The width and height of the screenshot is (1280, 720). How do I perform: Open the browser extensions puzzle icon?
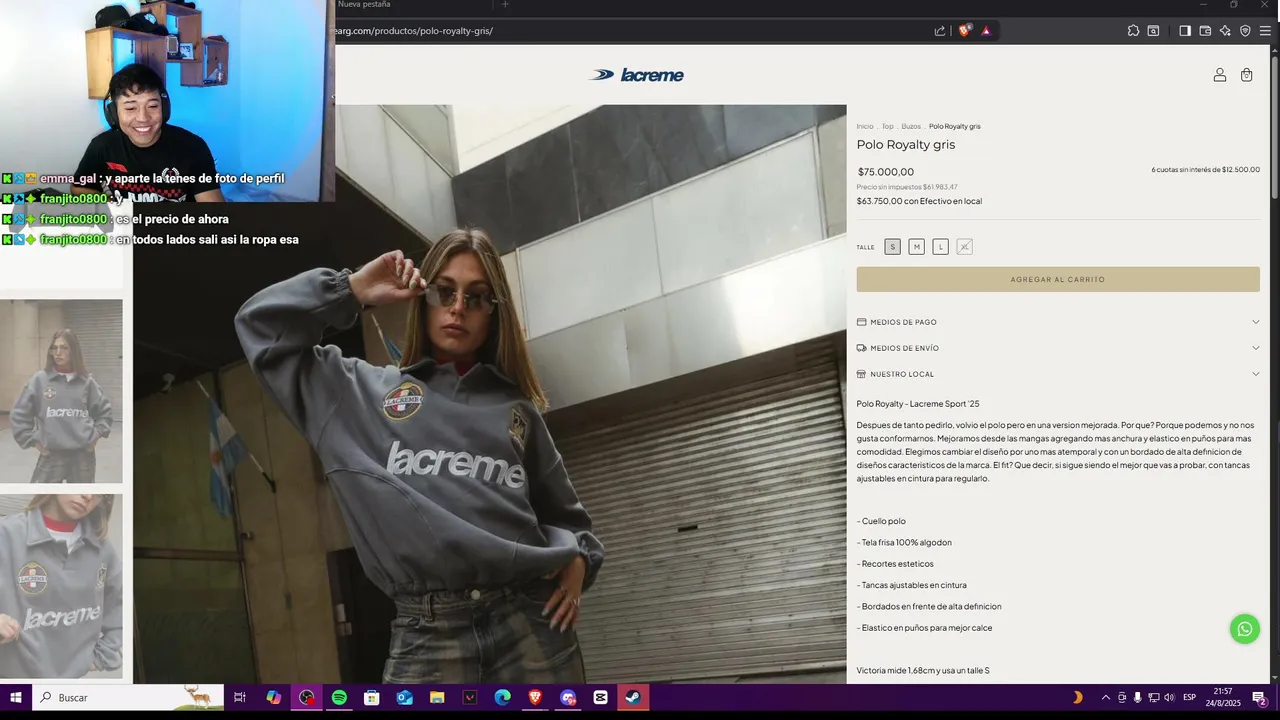click(x=1133, y=31)
